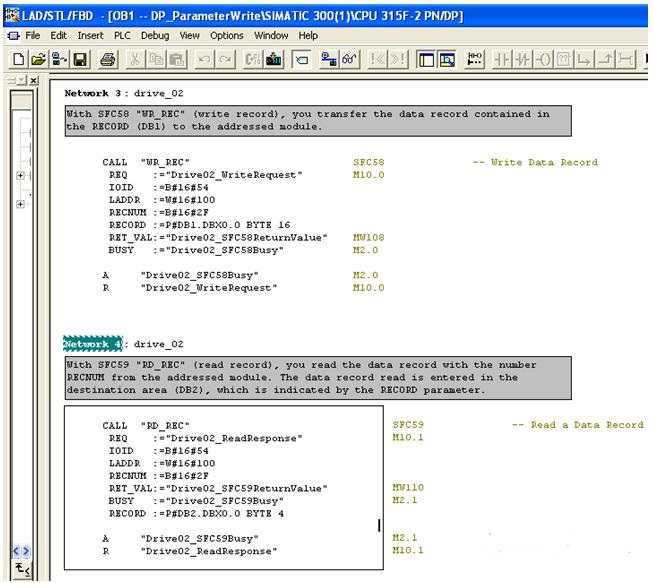Click the MW108 address comment
The width and height of the screenshot is (653, 583).
pyautogui.click(x=369, y=238)
